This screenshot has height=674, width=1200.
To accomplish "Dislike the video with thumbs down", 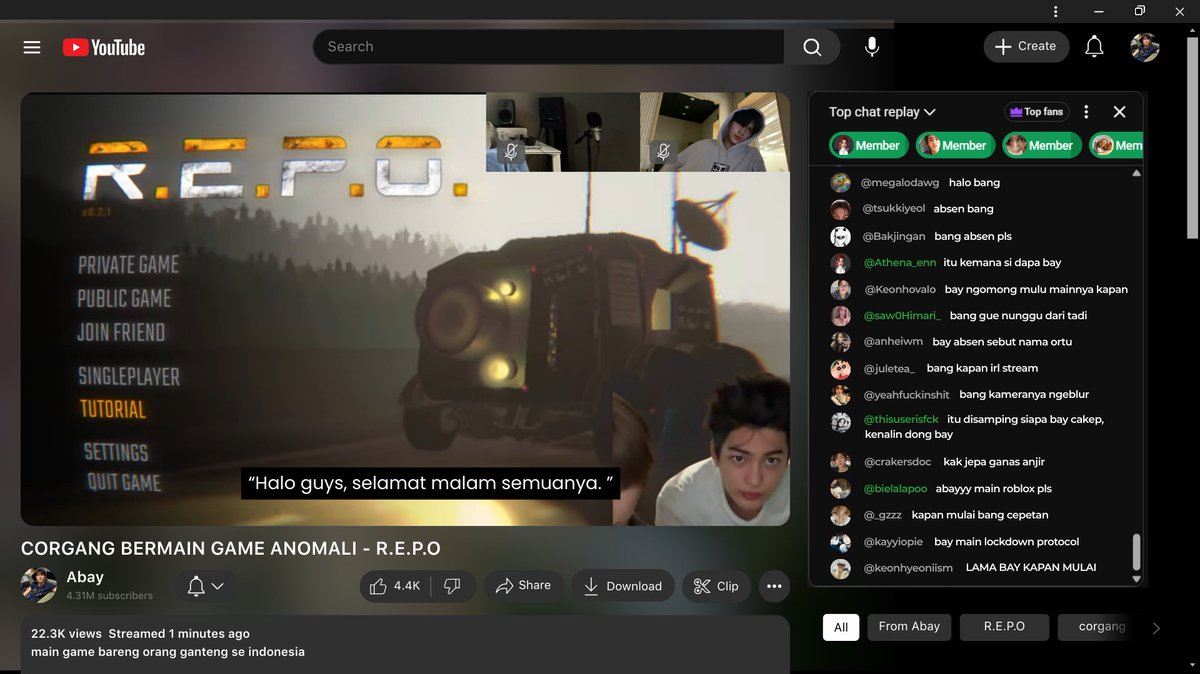I will (x=452, y=586).
